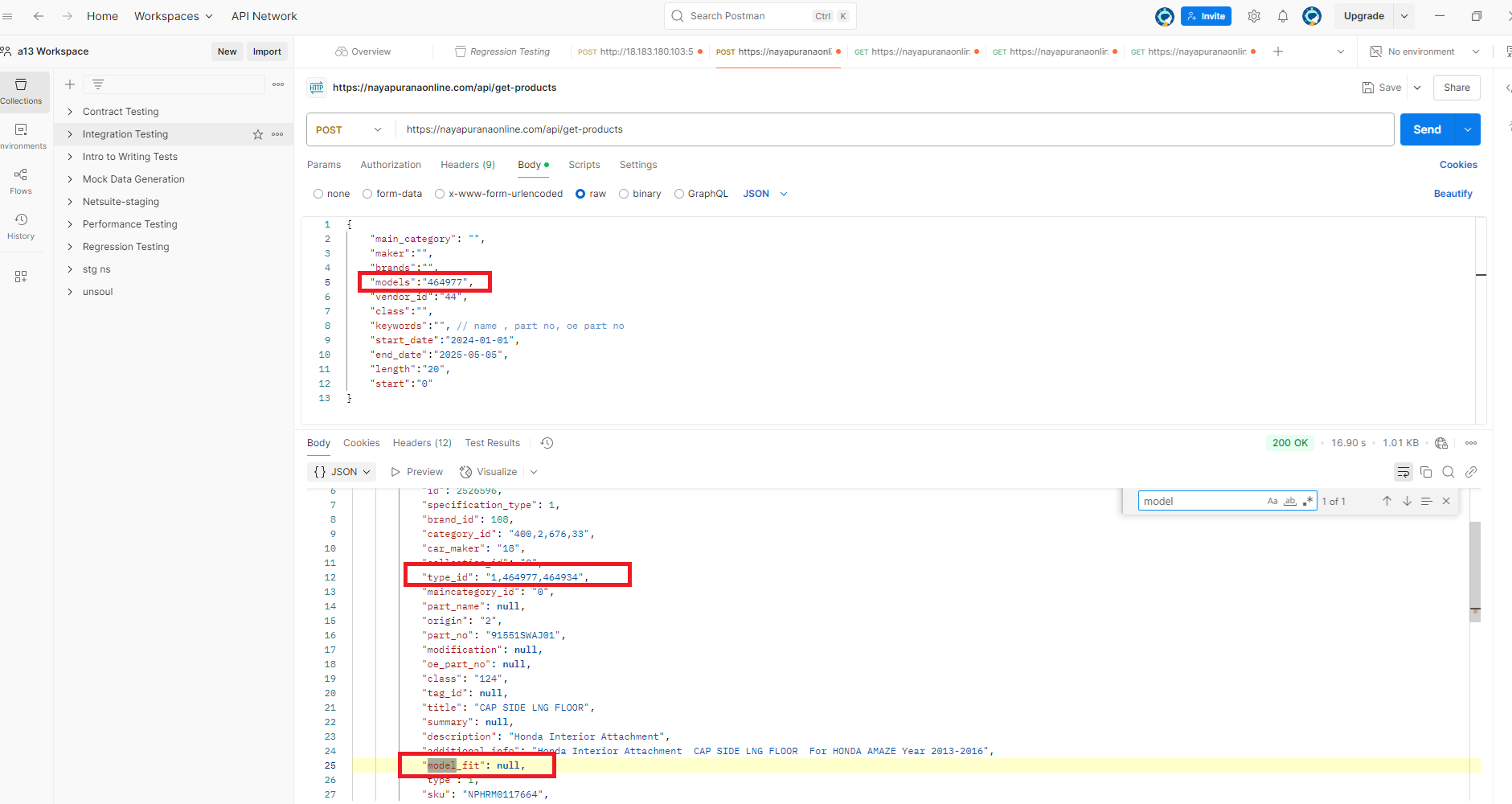
Task: Open the Workspaces dropdown
Action: point(173,16)
